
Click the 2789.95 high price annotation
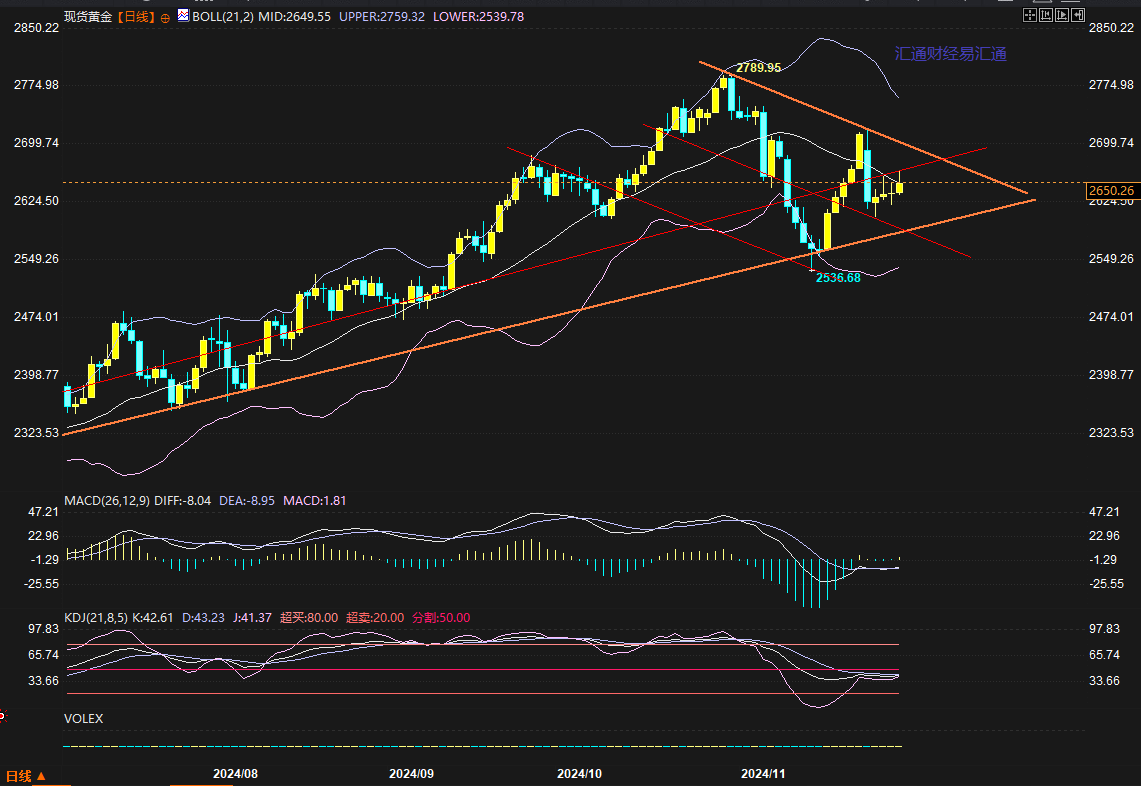(x=758, y=68)
